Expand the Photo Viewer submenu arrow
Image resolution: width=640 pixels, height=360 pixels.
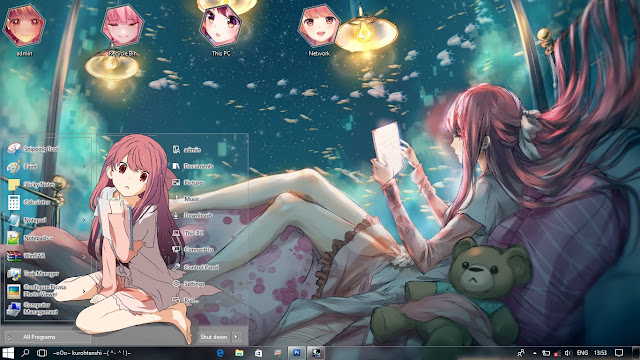(x=84, y=291)
